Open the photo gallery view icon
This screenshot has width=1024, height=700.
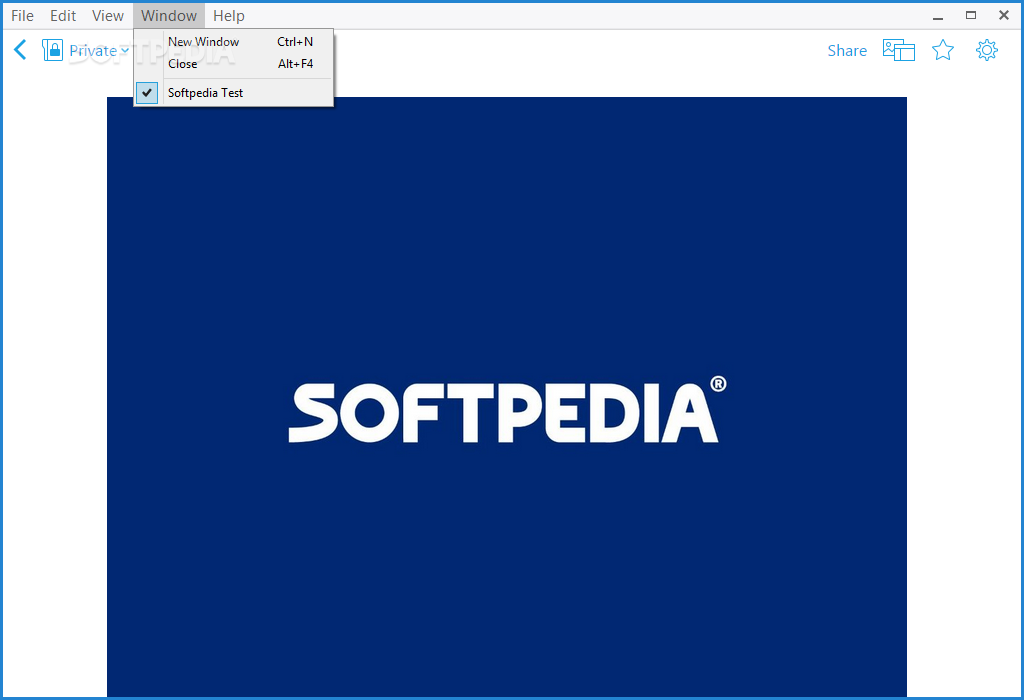tap(899, 50)
